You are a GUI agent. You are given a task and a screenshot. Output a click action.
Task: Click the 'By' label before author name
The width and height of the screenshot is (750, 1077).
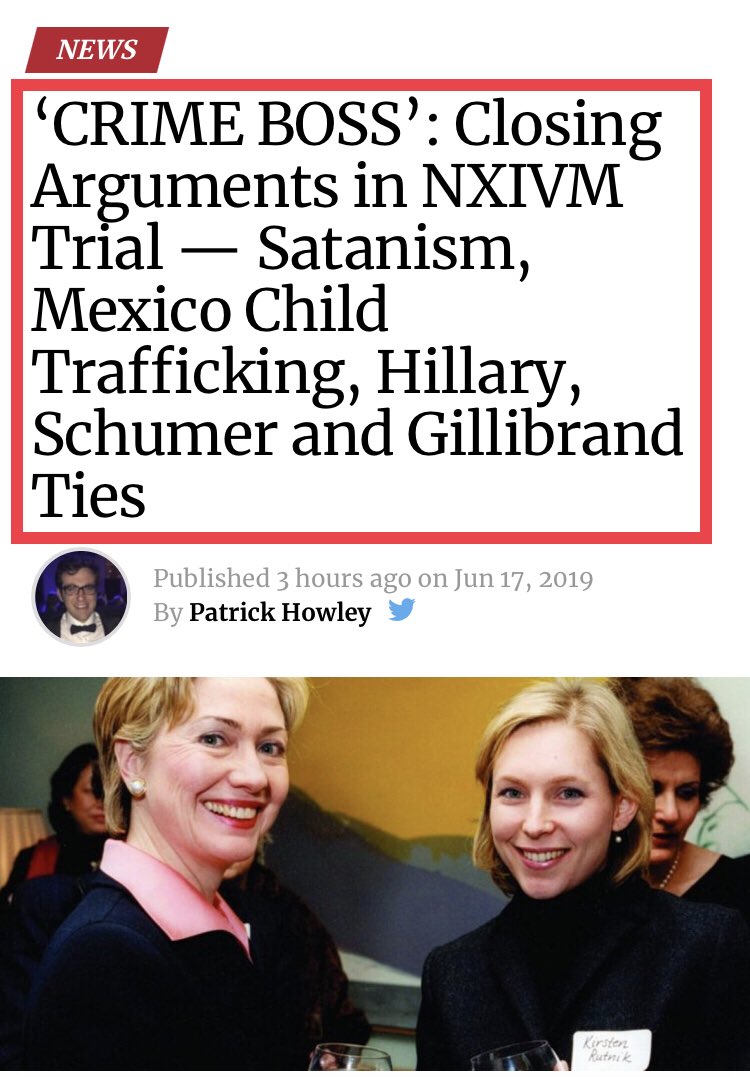click(x=168, y=613)
